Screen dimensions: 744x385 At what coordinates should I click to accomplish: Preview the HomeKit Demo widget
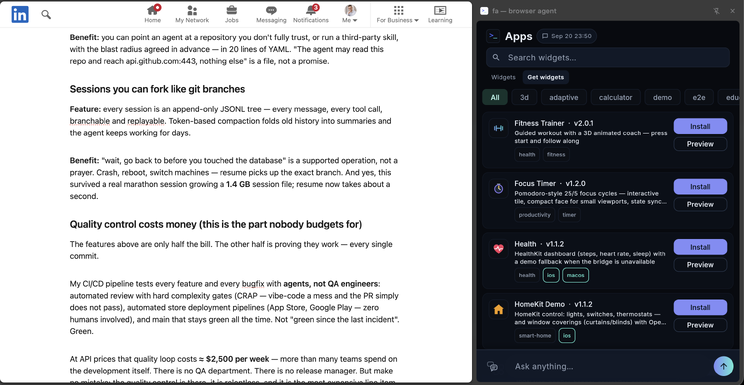point(700,325)
